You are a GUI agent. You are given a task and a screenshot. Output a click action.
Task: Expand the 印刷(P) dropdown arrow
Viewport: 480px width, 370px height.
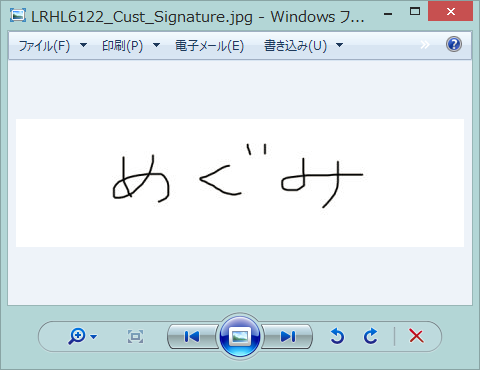(156, 45)
